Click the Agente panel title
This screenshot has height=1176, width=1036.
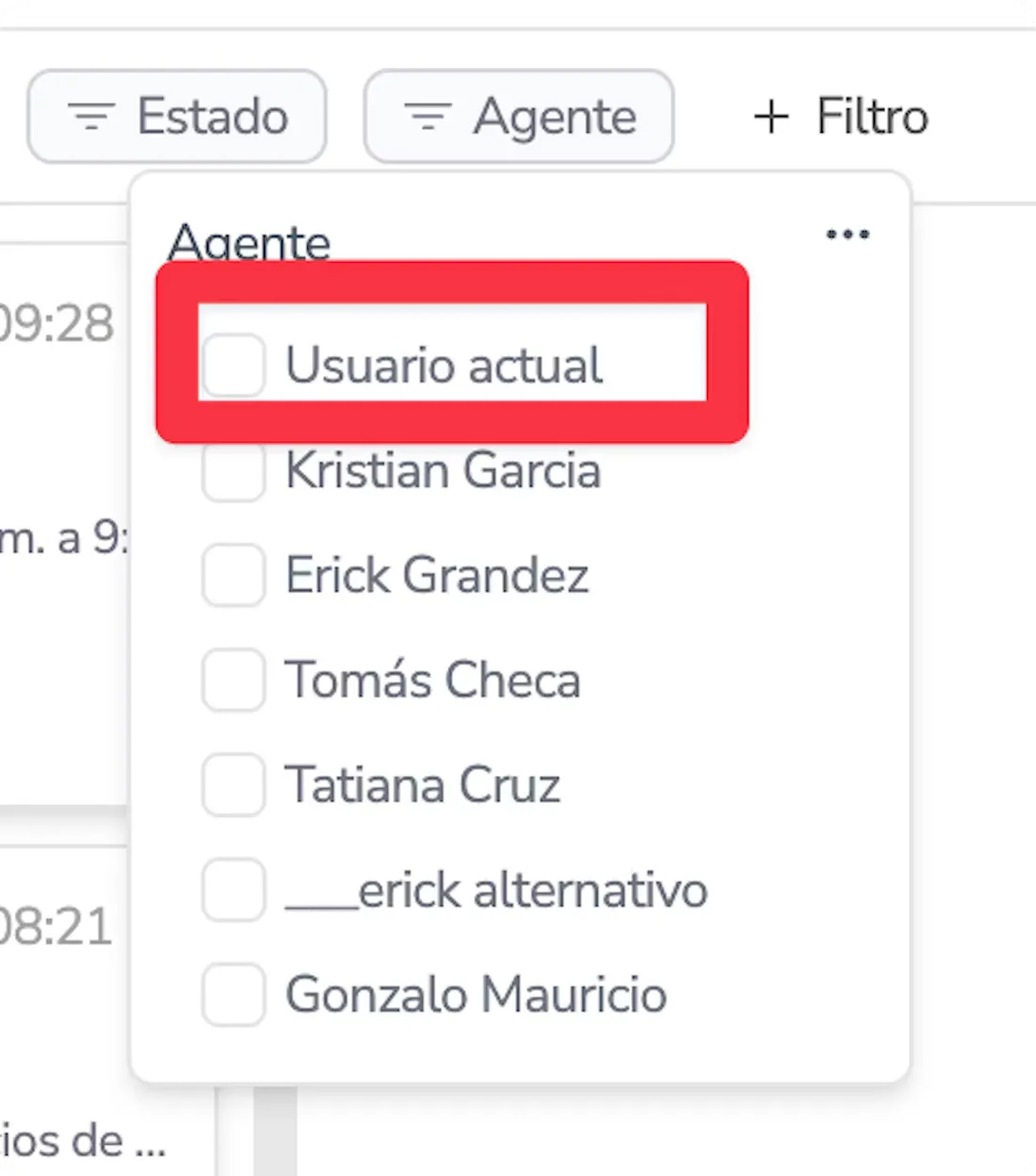[250, 242]
